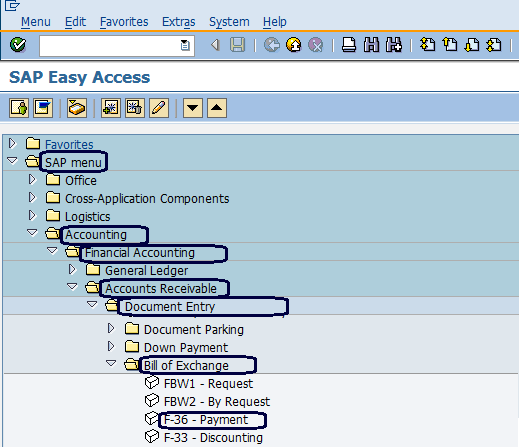Click the yellow Exit arrow icon
The height and width of the screenshot is (447, 519).
(293, 45)
